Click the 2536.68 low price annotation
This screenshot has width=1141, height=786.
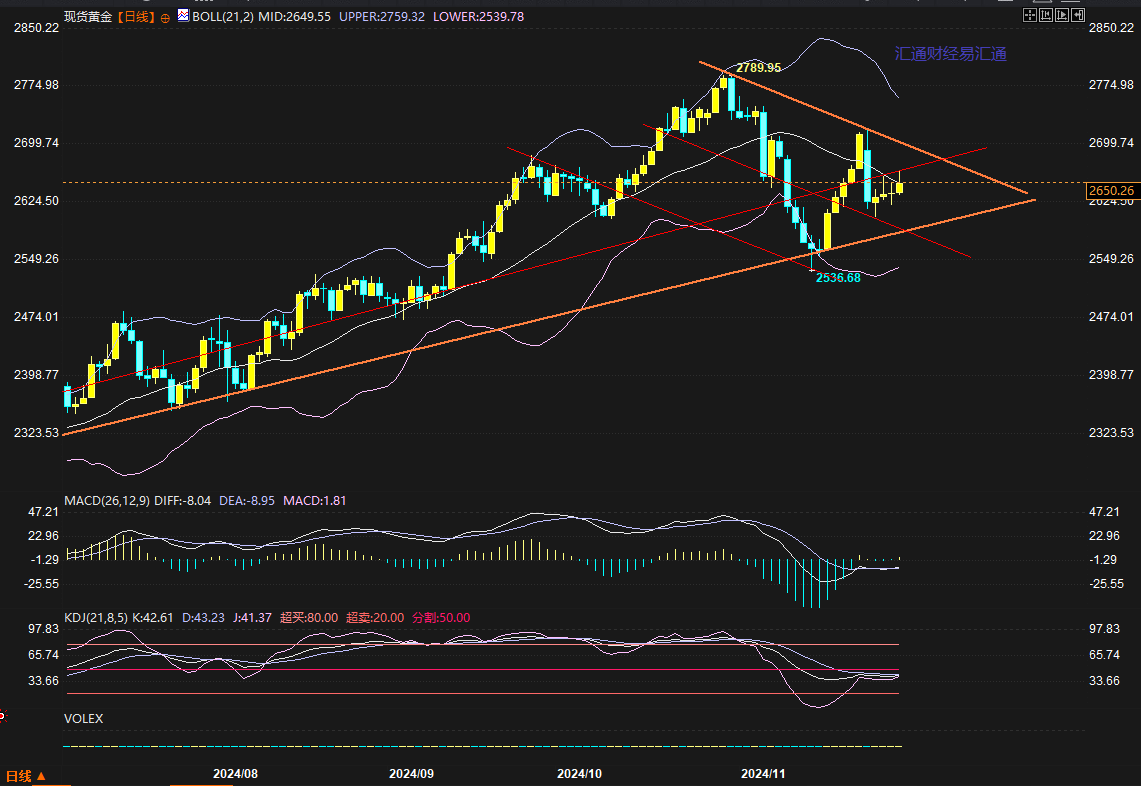click(838, 278)
